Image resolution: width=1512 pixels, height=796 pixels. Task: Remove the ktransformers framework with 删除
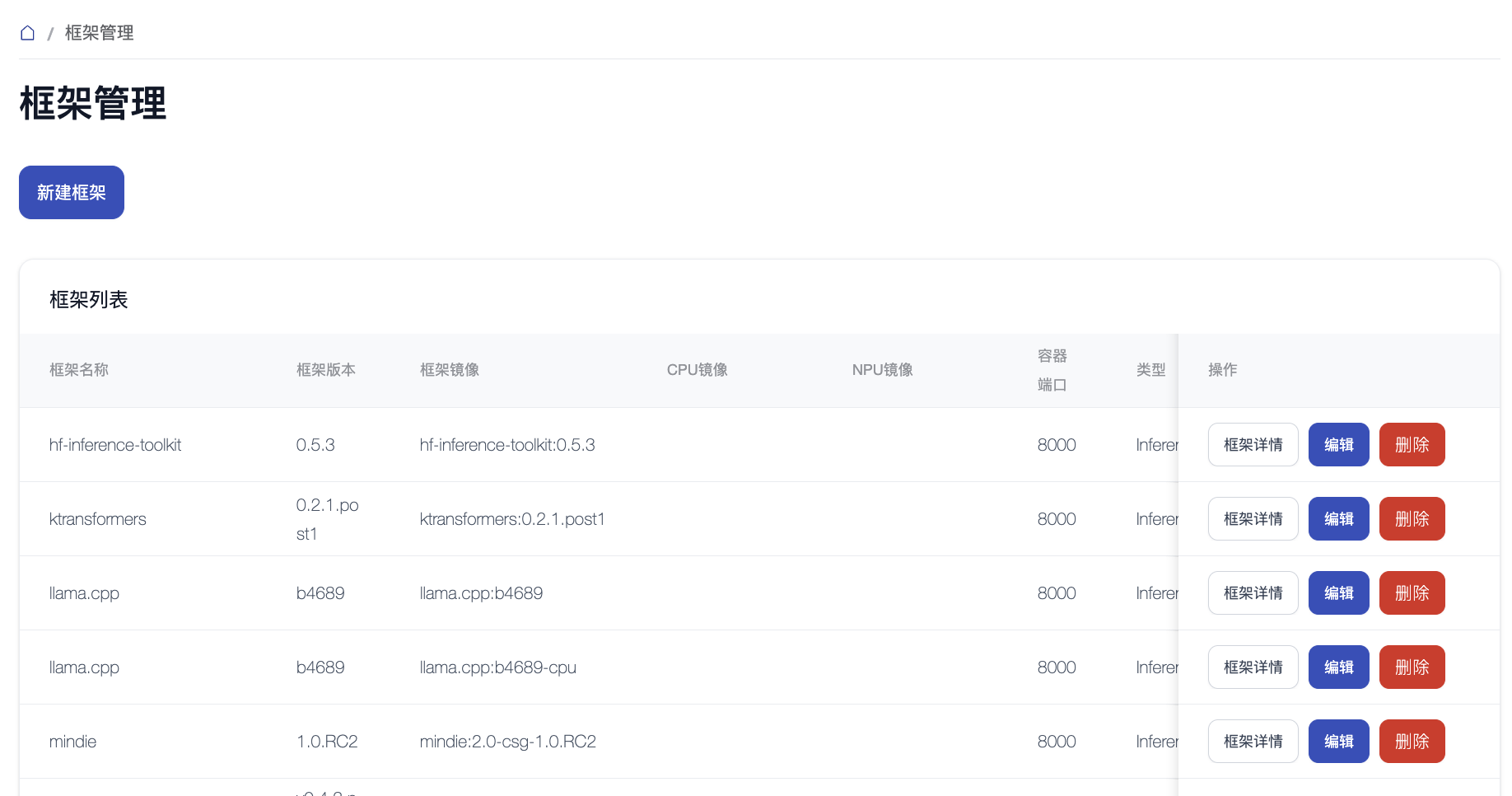tap(1412, 519)
